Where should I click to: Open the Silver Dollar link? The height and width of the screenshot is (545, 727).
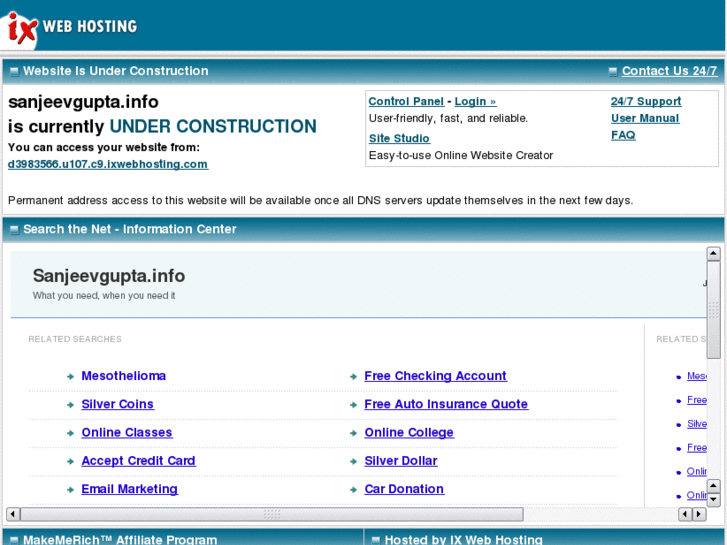401,461
